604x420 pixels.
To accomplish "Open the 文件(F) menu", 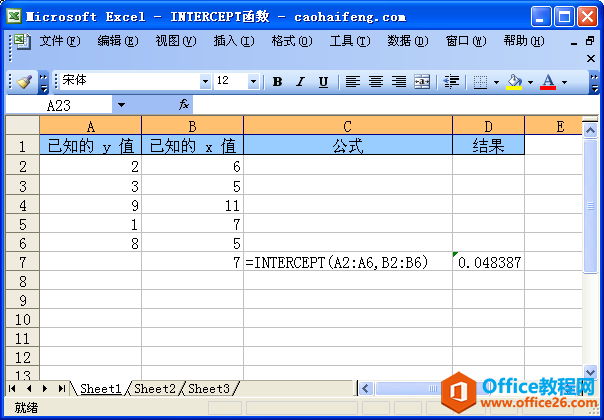I will click(x=60, y=40).
